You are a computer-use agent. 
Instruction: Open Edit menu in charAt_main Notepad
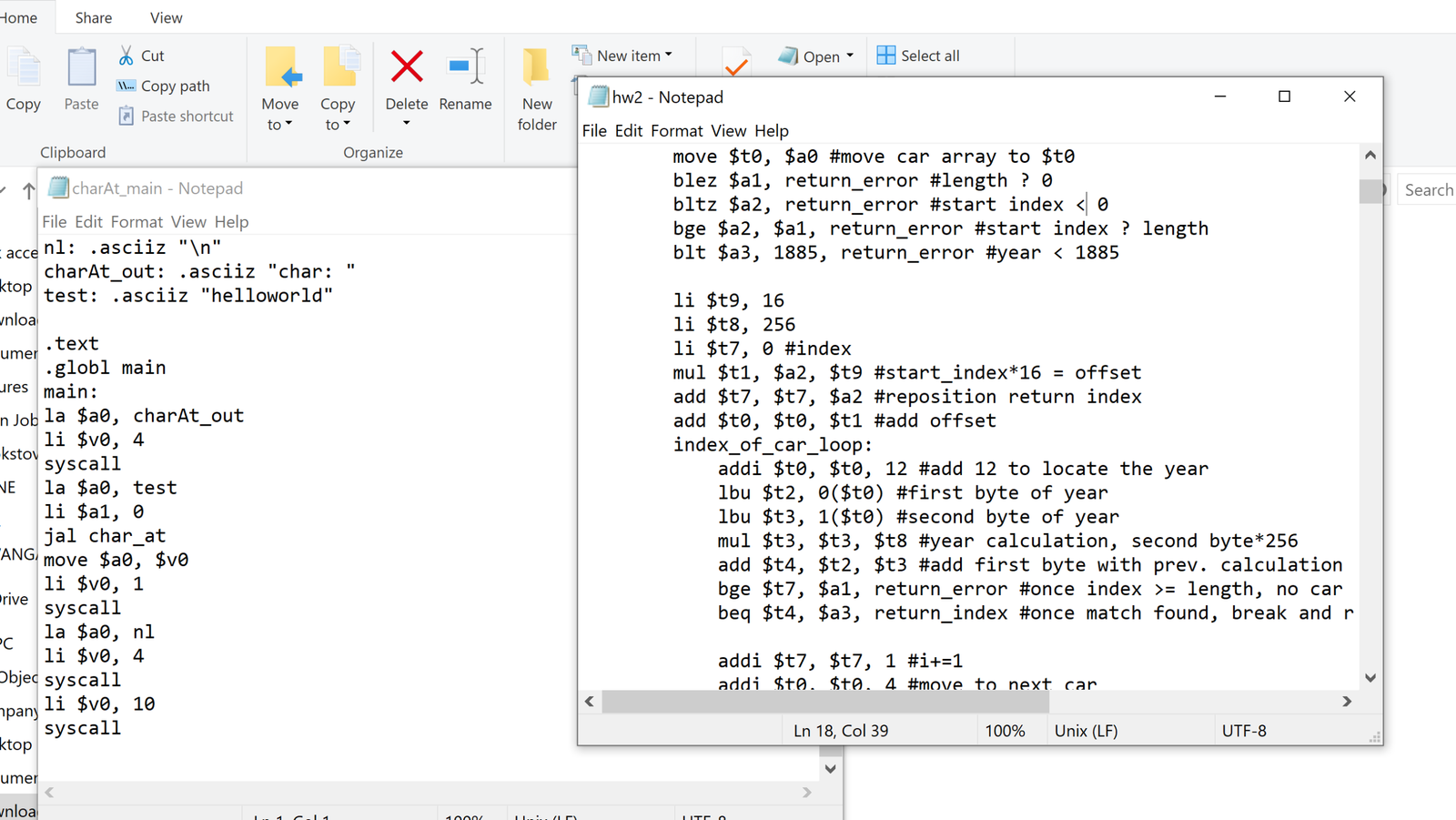(88, 222)
